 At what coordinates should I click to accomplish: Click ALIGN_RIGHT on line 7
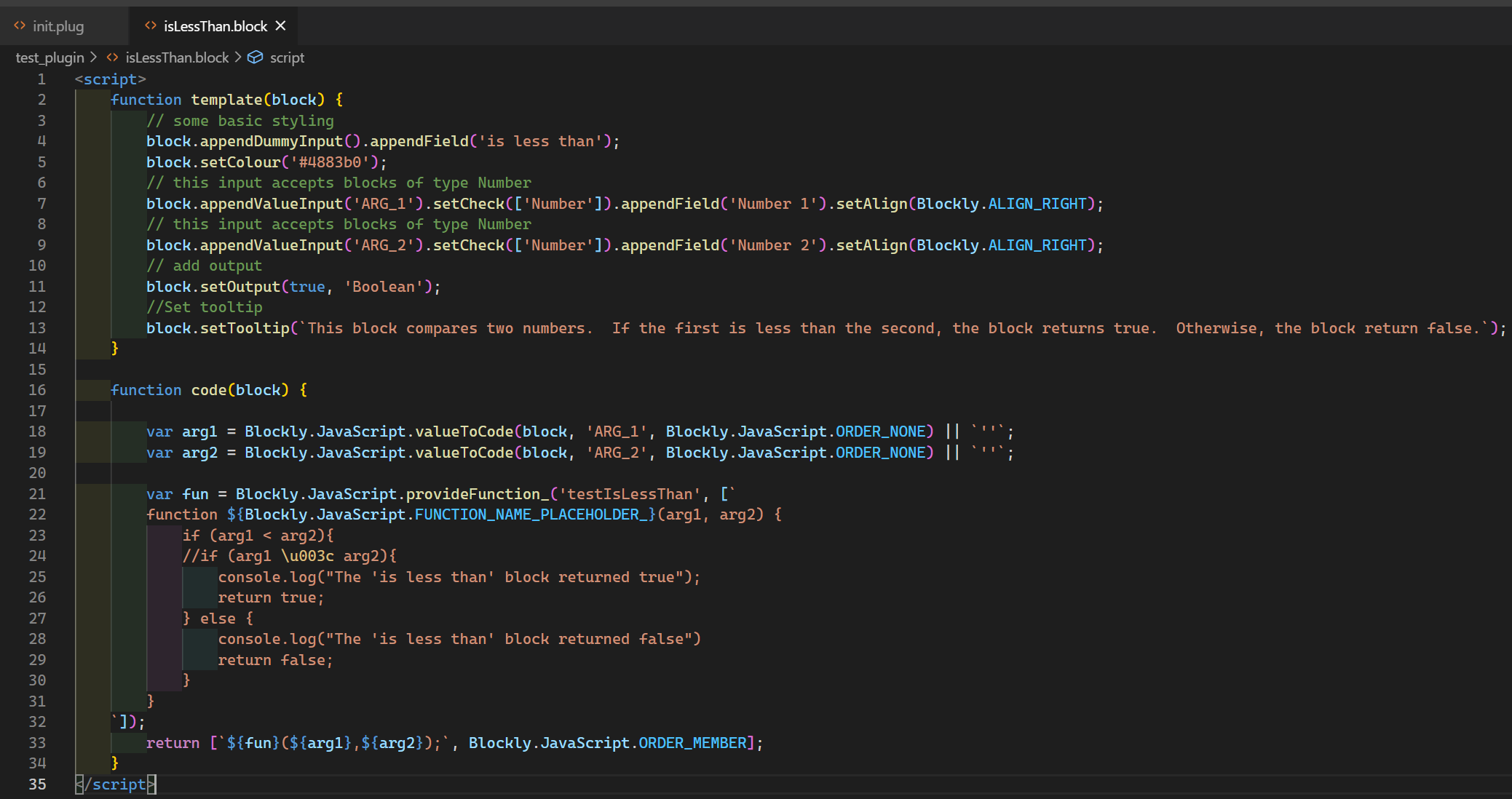coord(1037,204)
